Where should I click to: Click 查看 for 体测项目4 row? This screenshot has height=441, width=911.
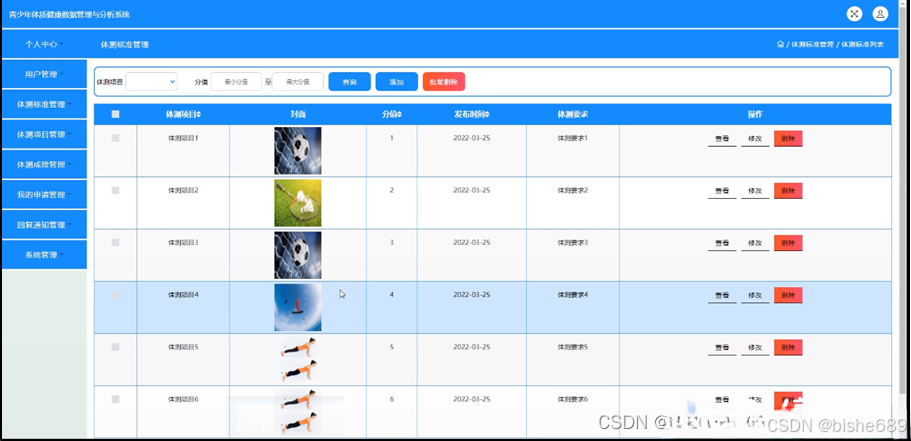[x=722, y=296]
